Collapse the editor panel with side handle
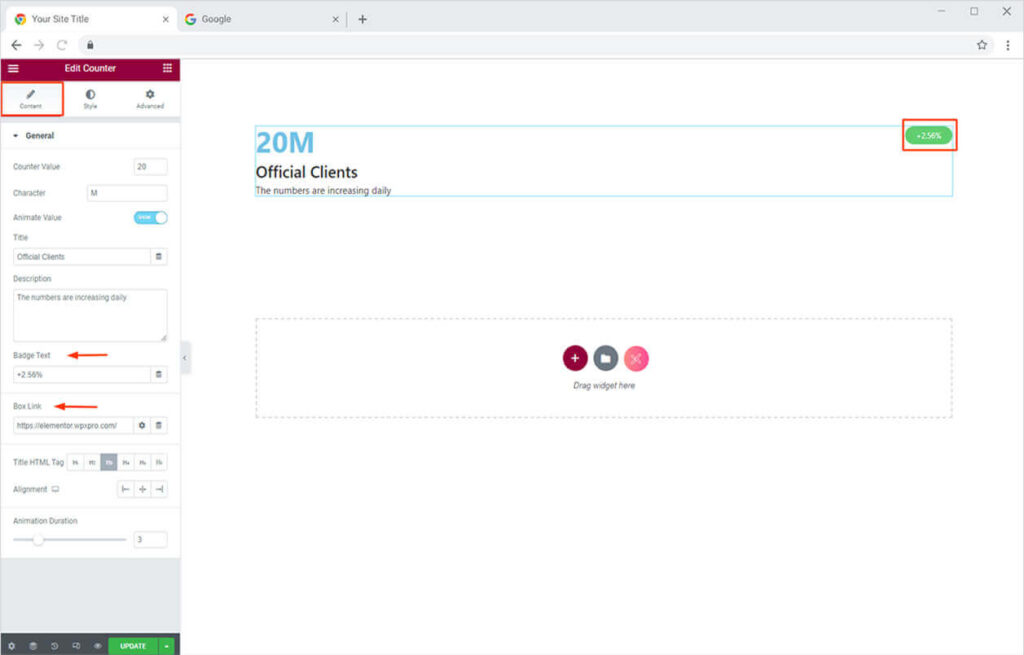Screen dimensions: 1024x655 [185, 357]
